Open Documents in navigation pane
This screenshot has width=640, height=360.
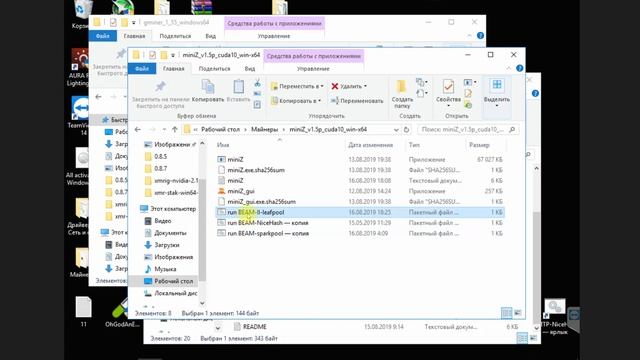point(170,233)
